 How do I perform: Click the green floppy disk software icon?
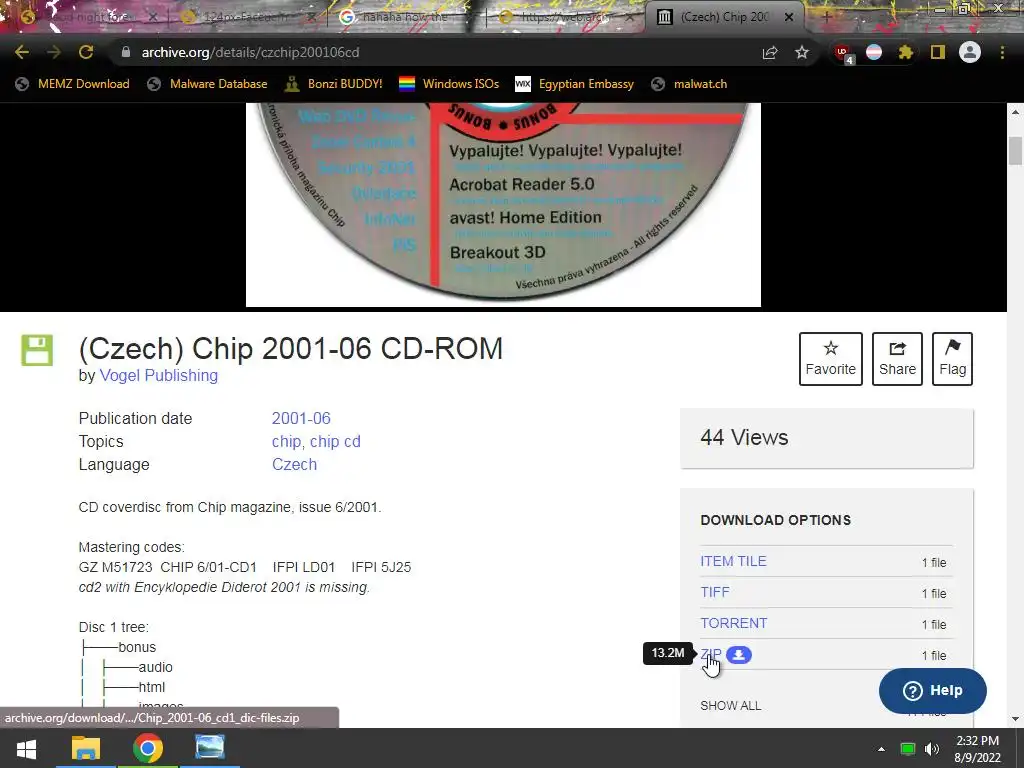pos(37,350)
